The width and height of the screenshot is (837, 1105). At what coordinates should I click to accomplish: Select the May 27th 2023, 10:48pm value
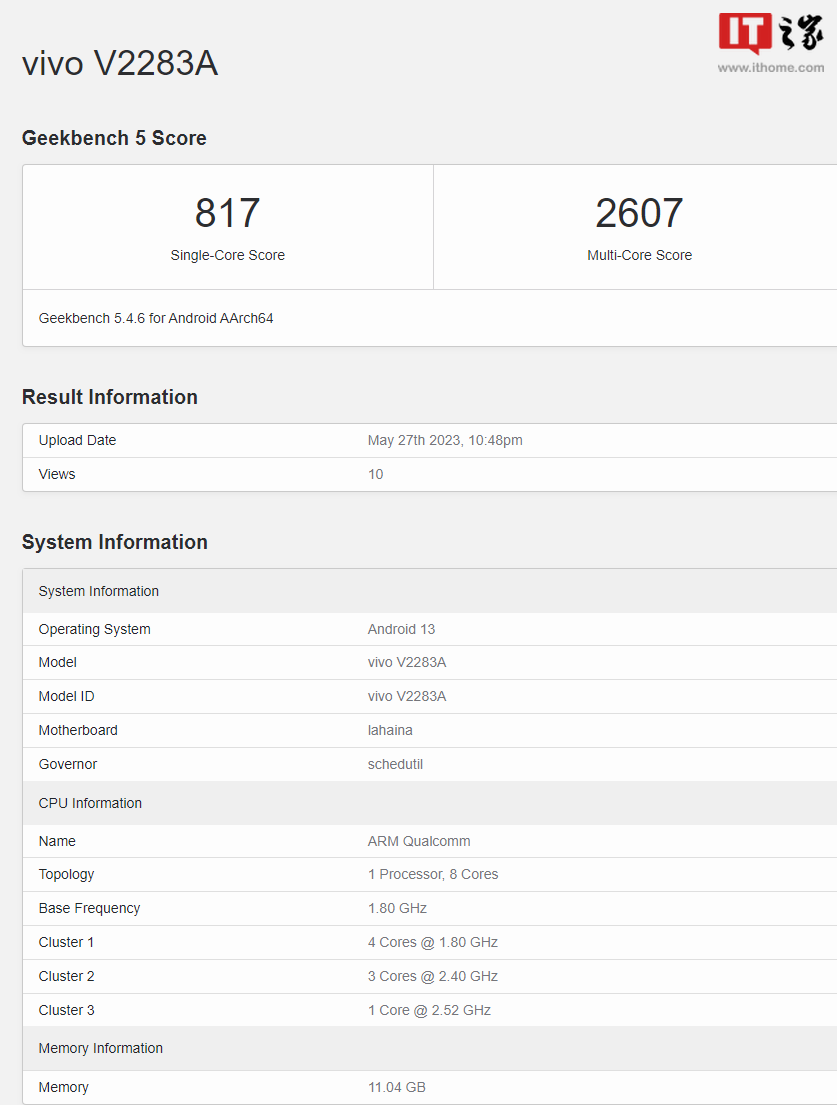click(x=445, y=440)
